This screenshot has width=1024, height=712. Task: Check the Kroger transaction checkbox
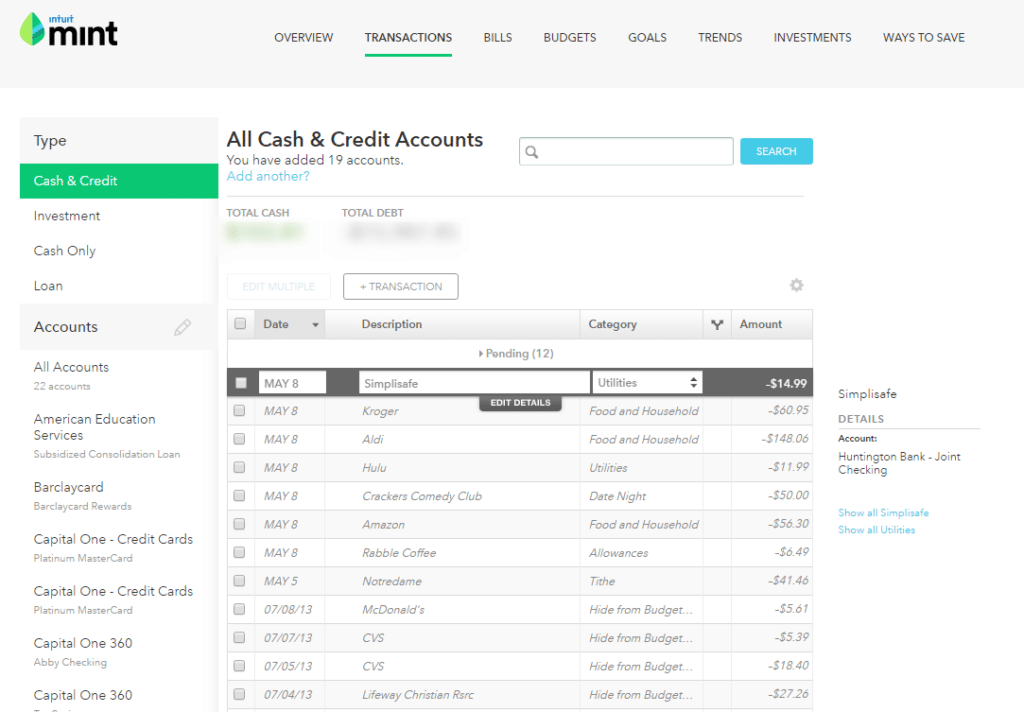click(240, 410)
